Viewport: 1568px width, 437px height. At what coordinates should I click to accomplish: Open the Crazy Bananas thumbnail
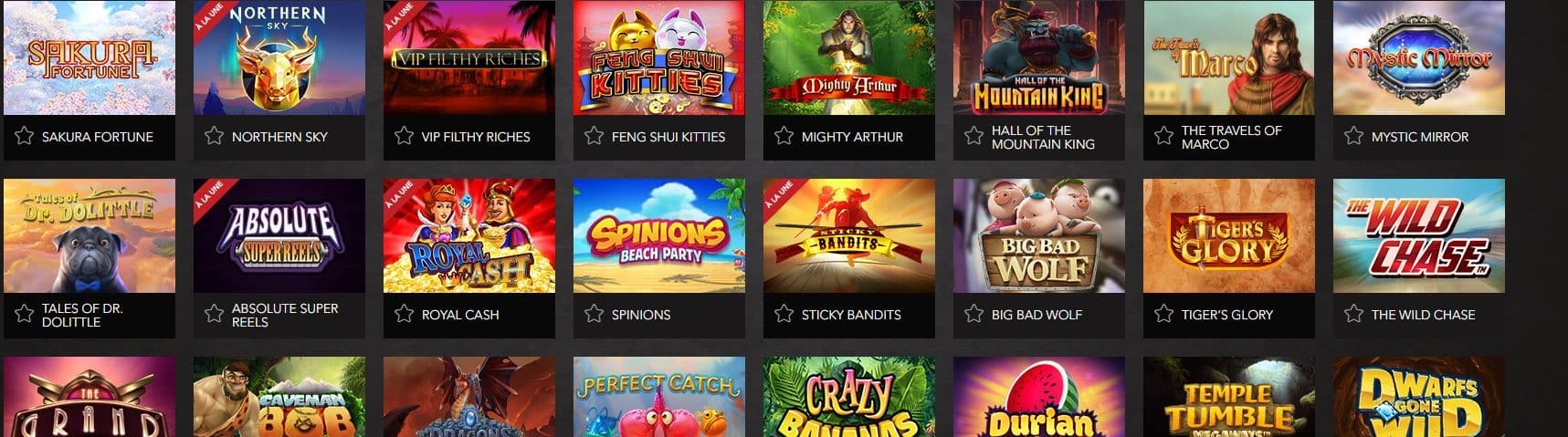[x=849, y=397]
